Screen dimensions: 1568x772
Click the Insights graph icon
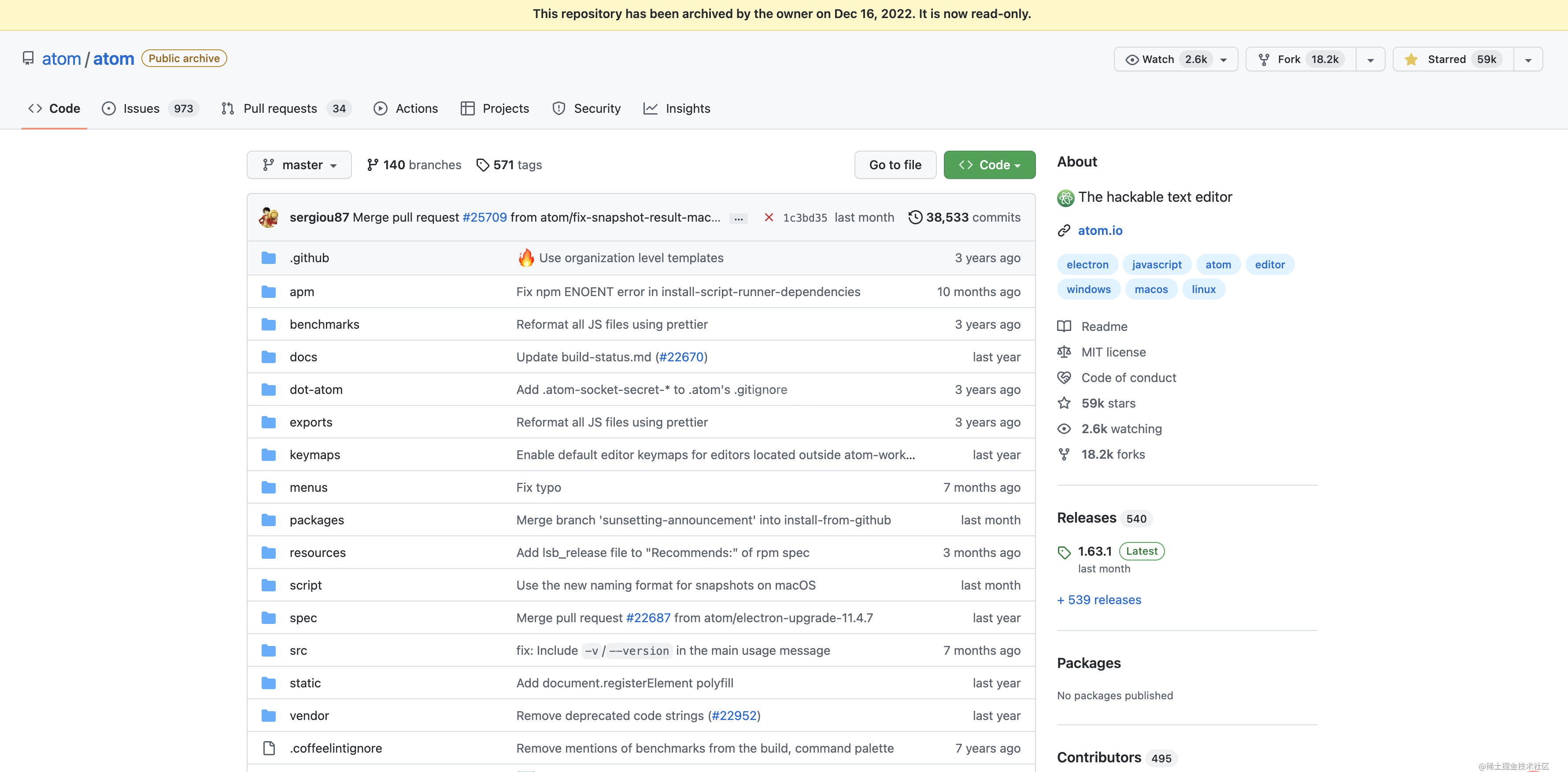coord(651,108)
